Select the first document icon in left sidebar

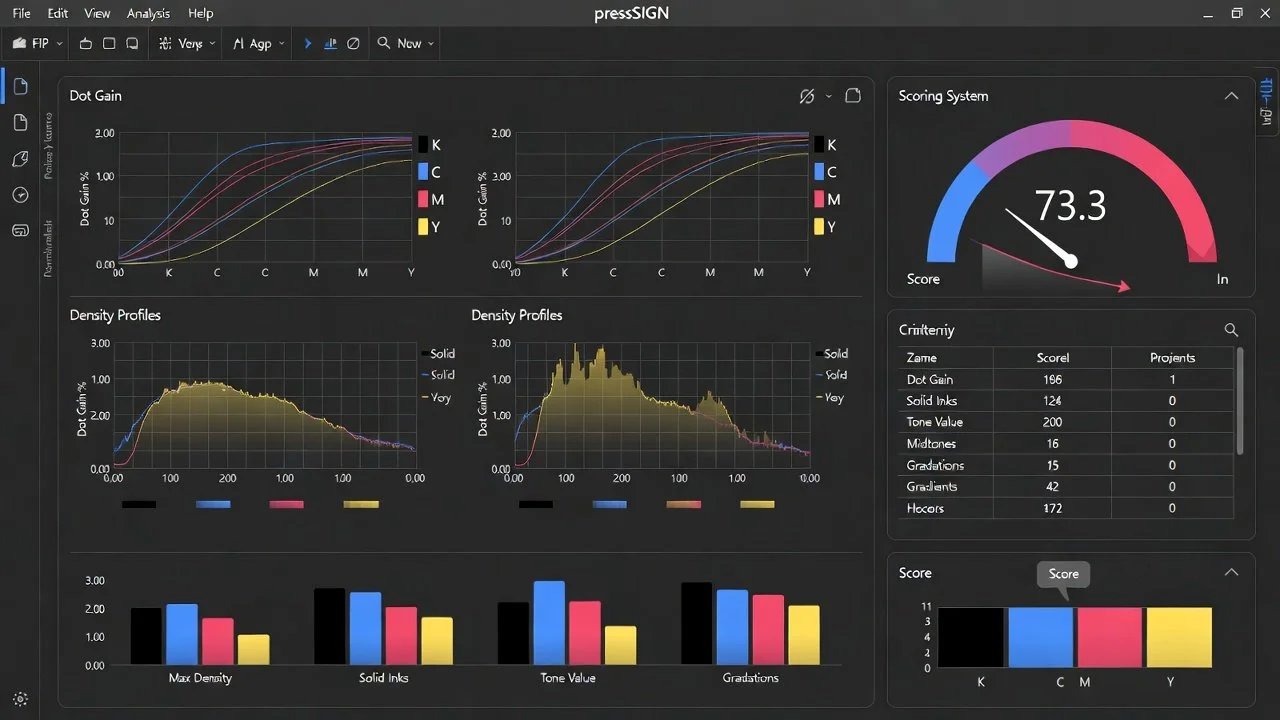(x=20, y=86)
